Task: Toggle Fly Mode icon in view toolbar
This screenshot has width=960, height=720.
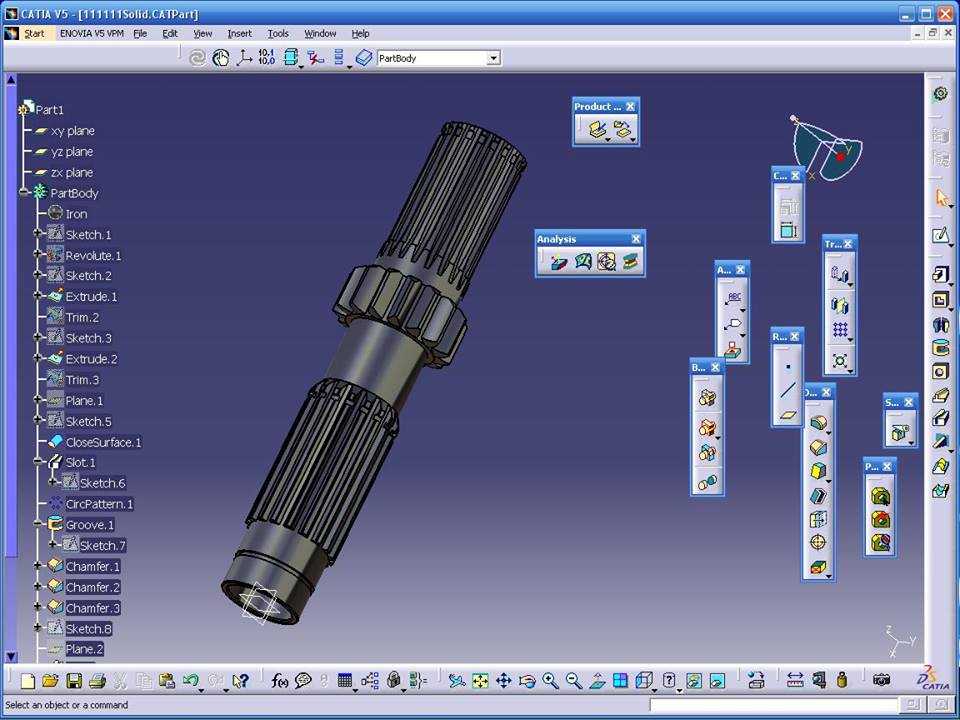Action: (x=456, y=681)
